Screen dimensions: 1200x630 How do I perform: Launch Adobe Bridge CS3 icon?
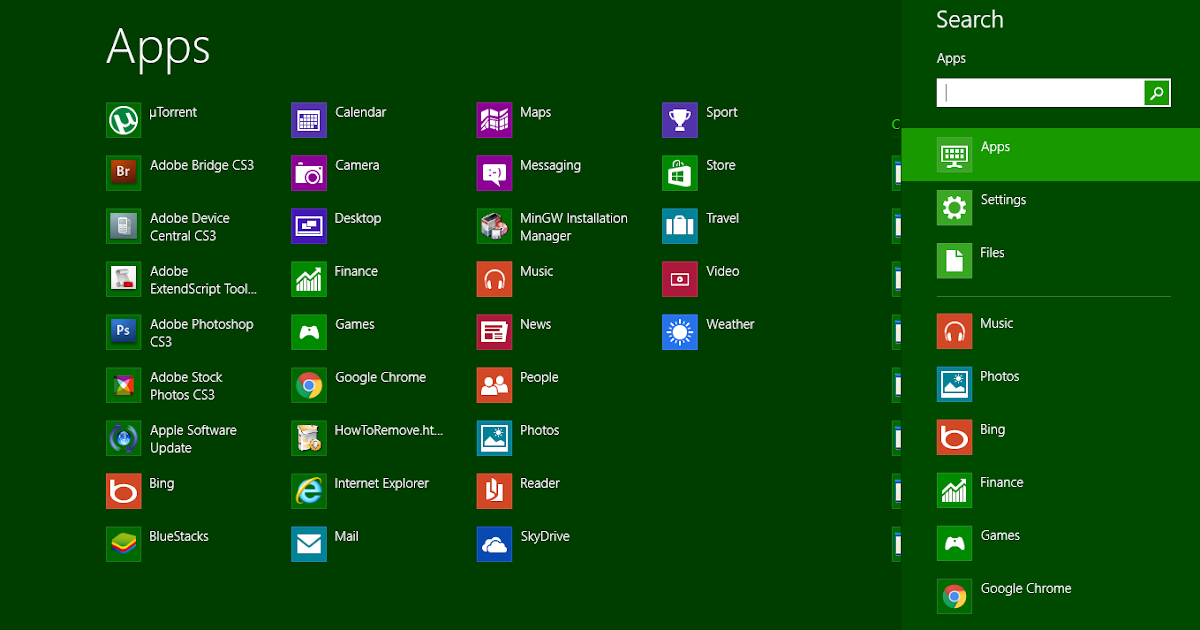point(123,173)
